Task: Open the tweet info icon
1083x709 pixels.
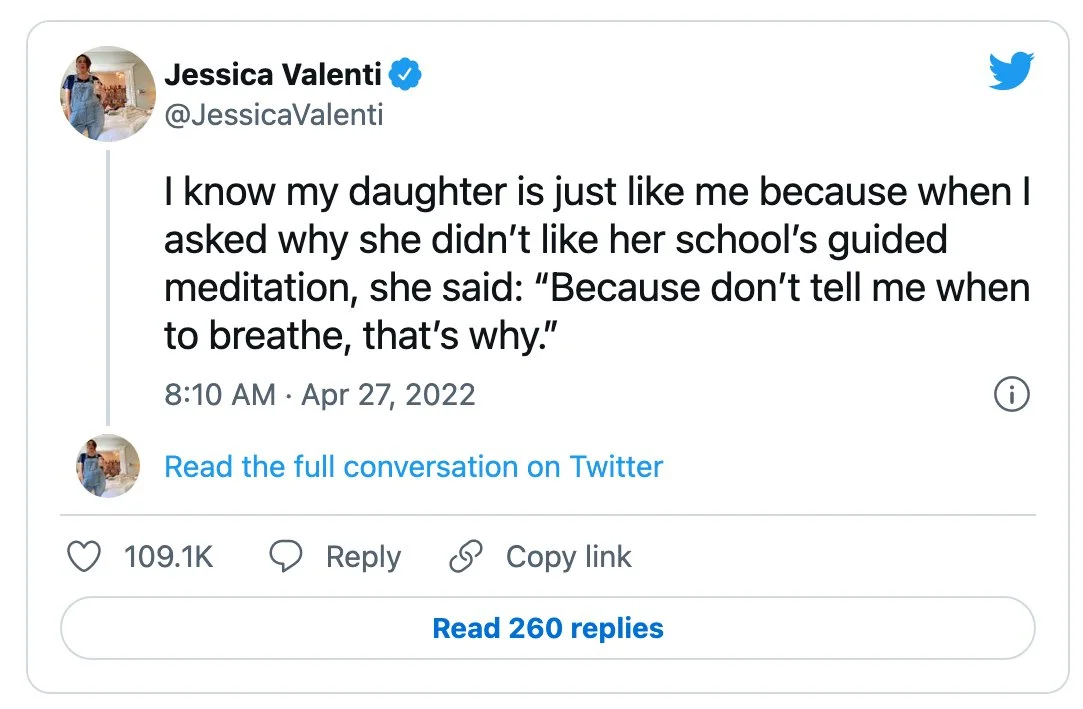Action: [x=1011, y=395]
